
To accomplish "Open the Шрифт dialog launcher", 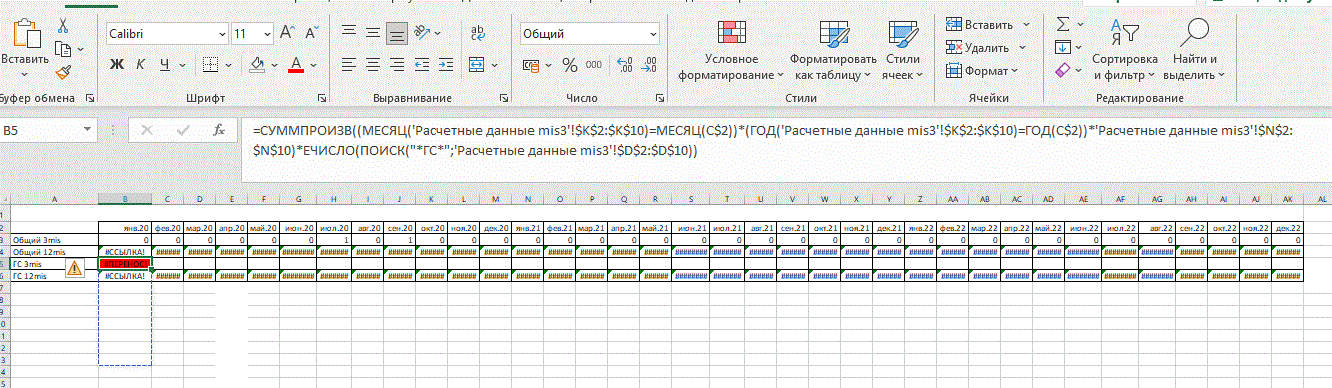I will coord(321,99).
